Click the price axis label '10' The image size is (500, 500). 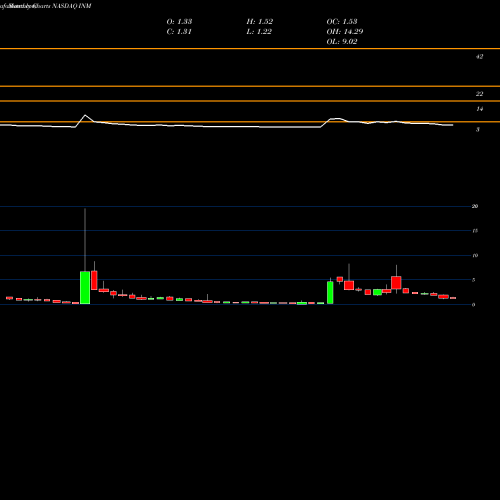[x=475, y=255]
